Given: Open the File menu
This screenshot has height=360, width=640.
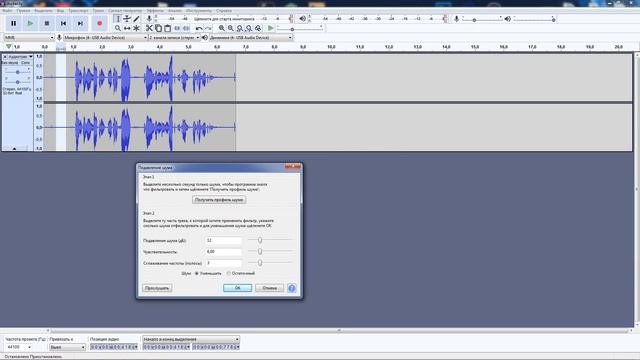Looking at the screenshot, I should (7, 11).
